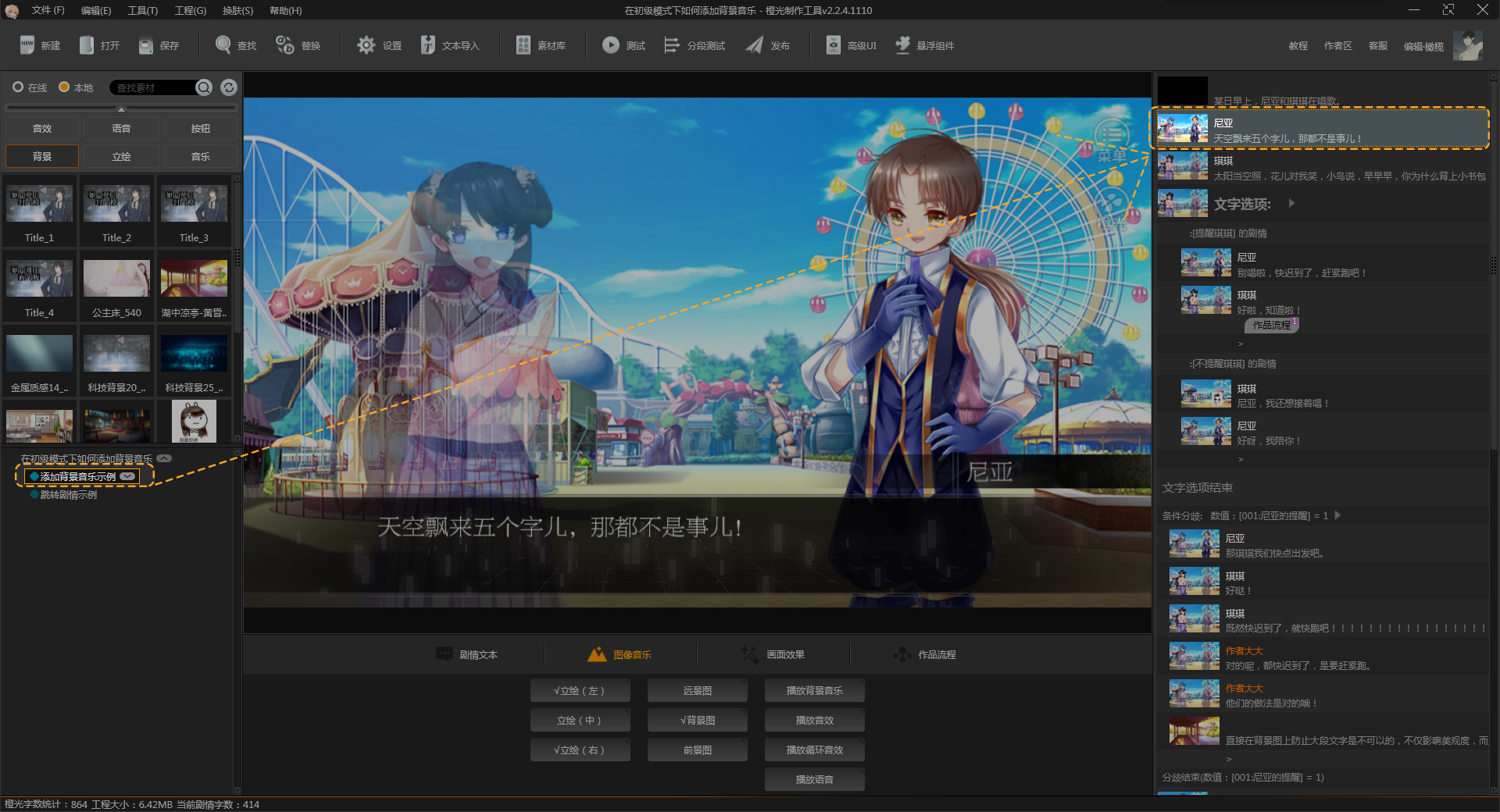The width and height of the screenshot is (1500, 812).
Task: Select the 在线 online radio button
Action: pos(18,87)
